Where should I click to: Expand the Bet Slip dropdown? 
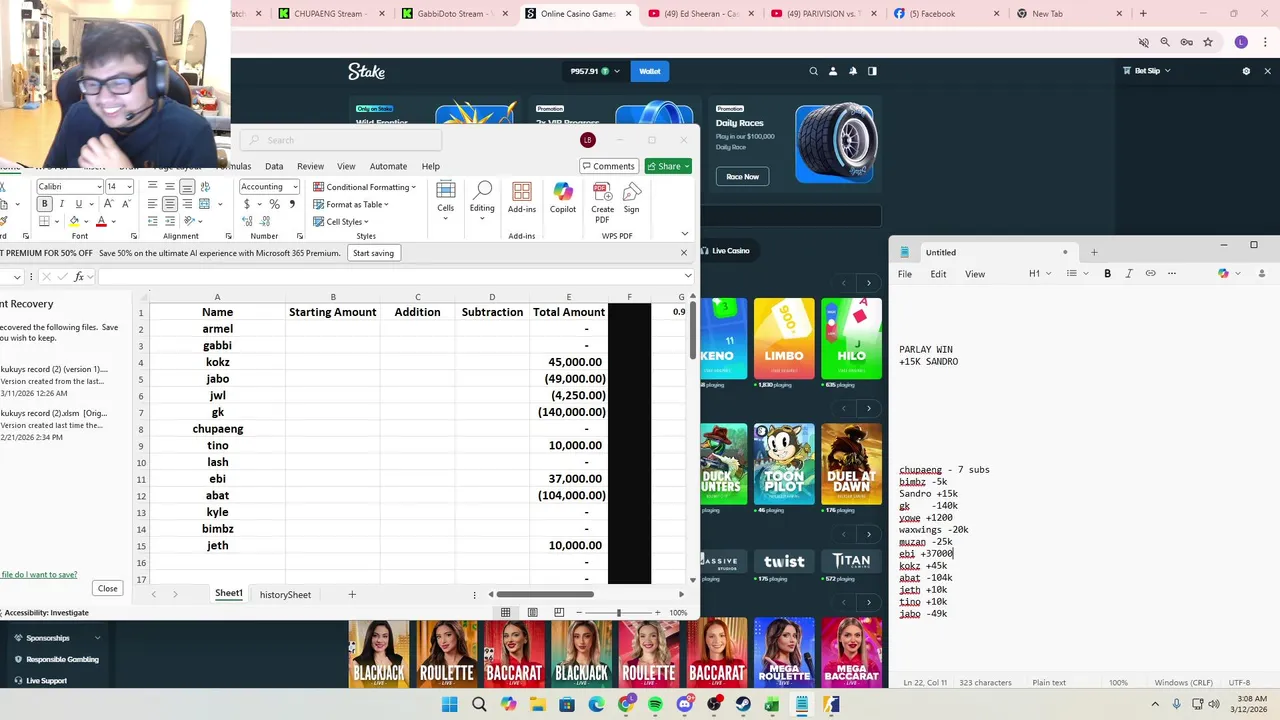pyautogui.click(x=1167, y=71)
